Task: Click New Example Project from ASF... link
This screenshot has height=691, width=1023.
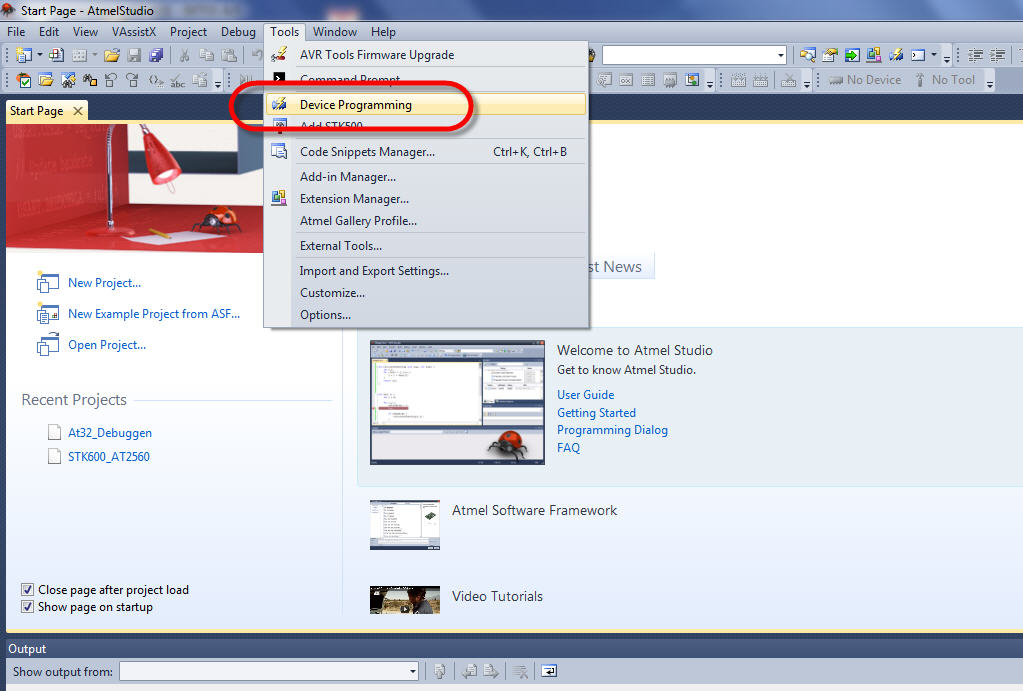Action: 154,314
